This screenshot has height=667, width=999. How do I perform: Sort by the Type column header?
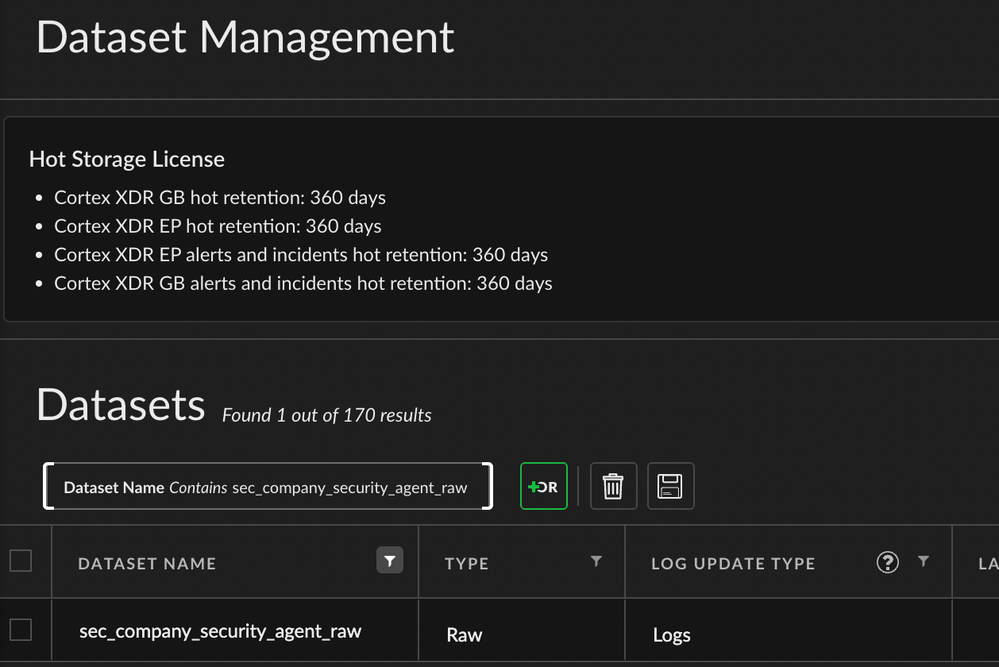467,564
